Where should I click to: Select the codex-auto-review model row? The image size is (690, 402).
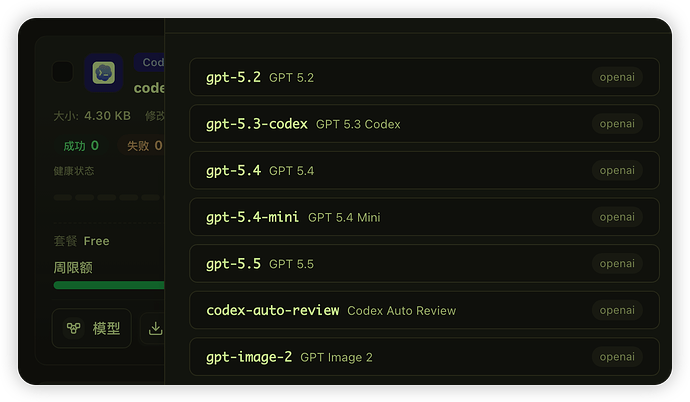coord(424,310)
